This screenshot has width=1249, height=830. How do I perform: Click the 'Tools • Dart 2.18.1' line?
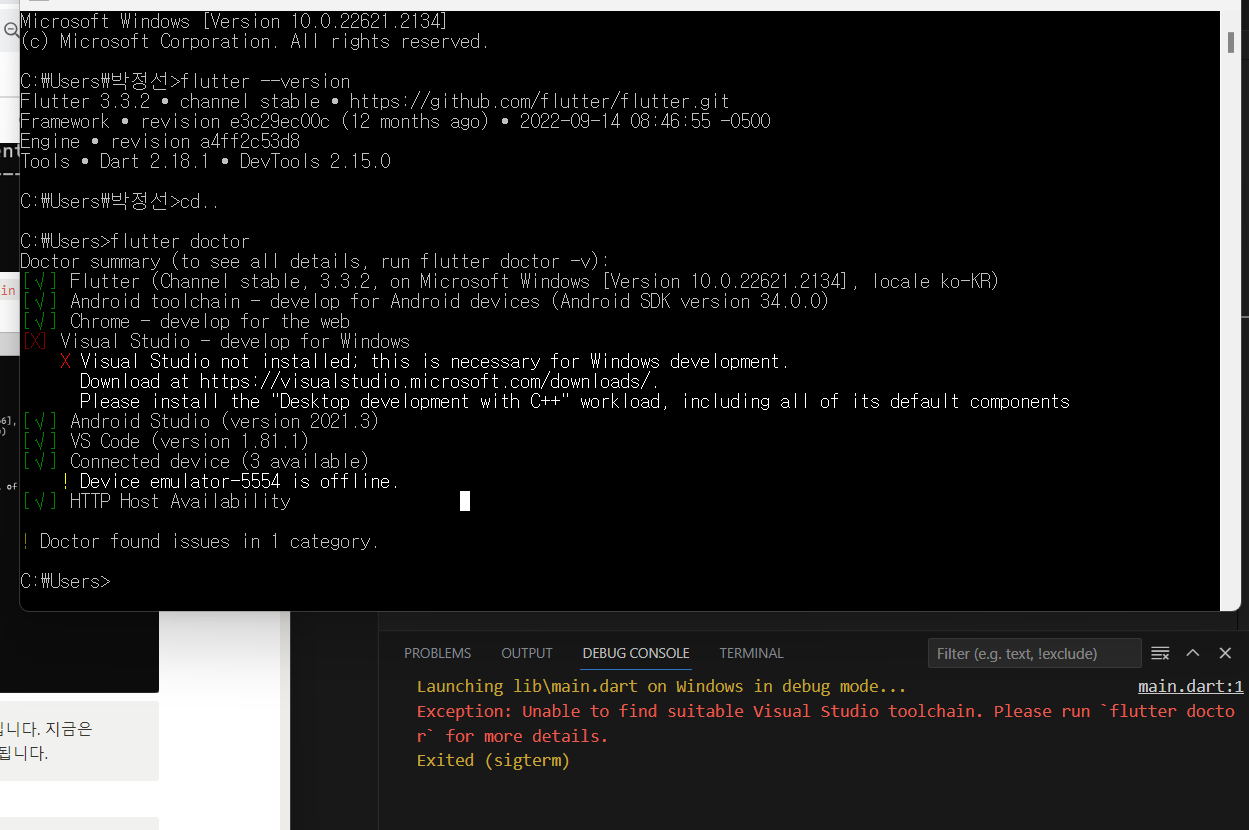205,161
